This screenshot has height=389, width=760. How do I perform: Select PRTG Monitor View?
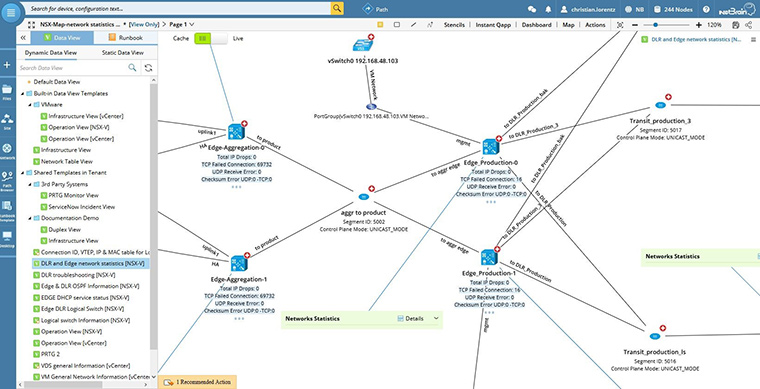click(x=73, y=195)
